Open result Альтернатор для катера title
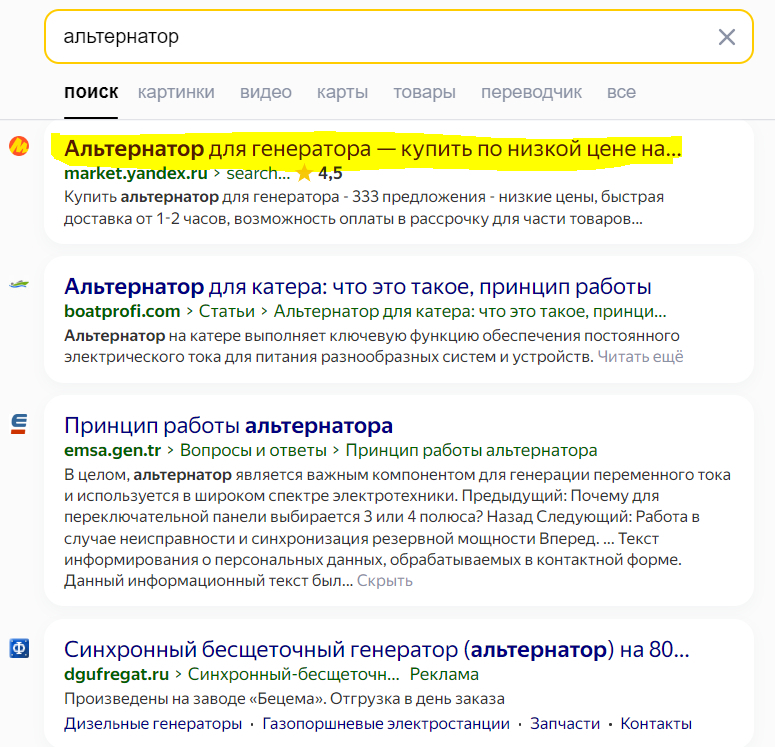The height and width of the screenshot is (747, 775). coord(358,287)
